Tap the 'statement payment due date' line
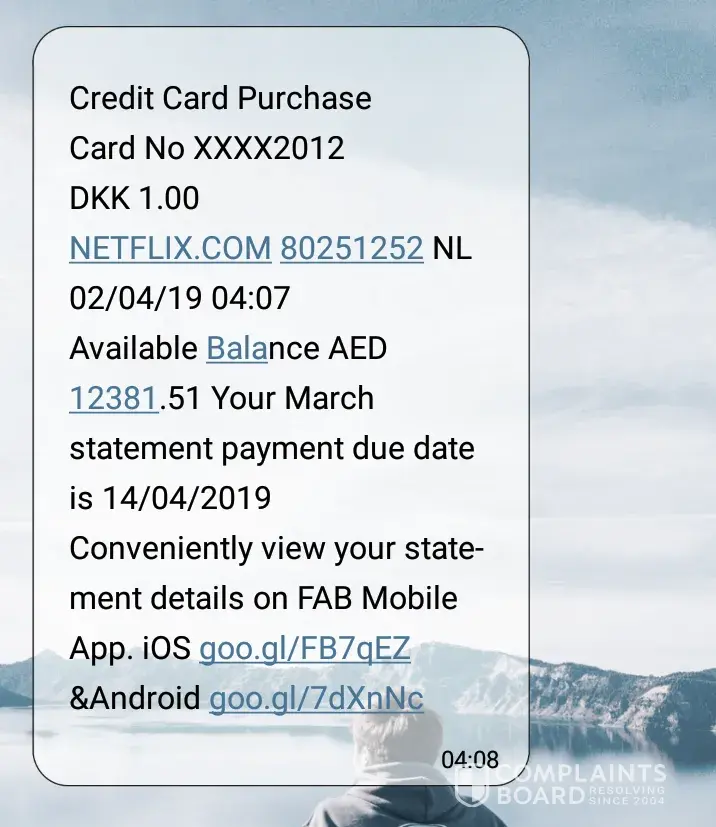 tap(272, 448)
